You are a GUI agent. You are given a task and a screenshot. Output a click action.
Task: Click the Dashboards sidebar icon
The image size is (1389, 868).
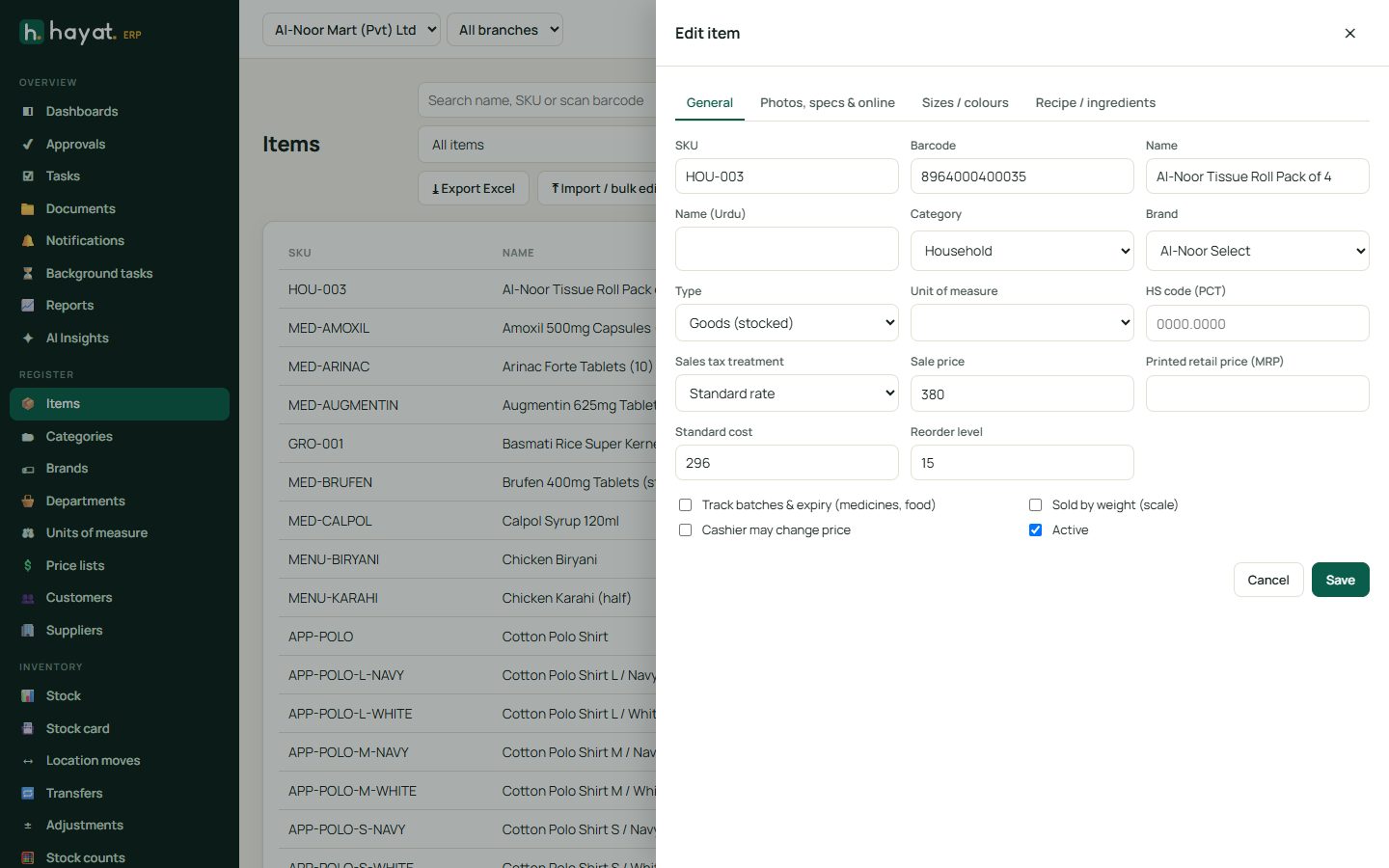click(28, 112)
